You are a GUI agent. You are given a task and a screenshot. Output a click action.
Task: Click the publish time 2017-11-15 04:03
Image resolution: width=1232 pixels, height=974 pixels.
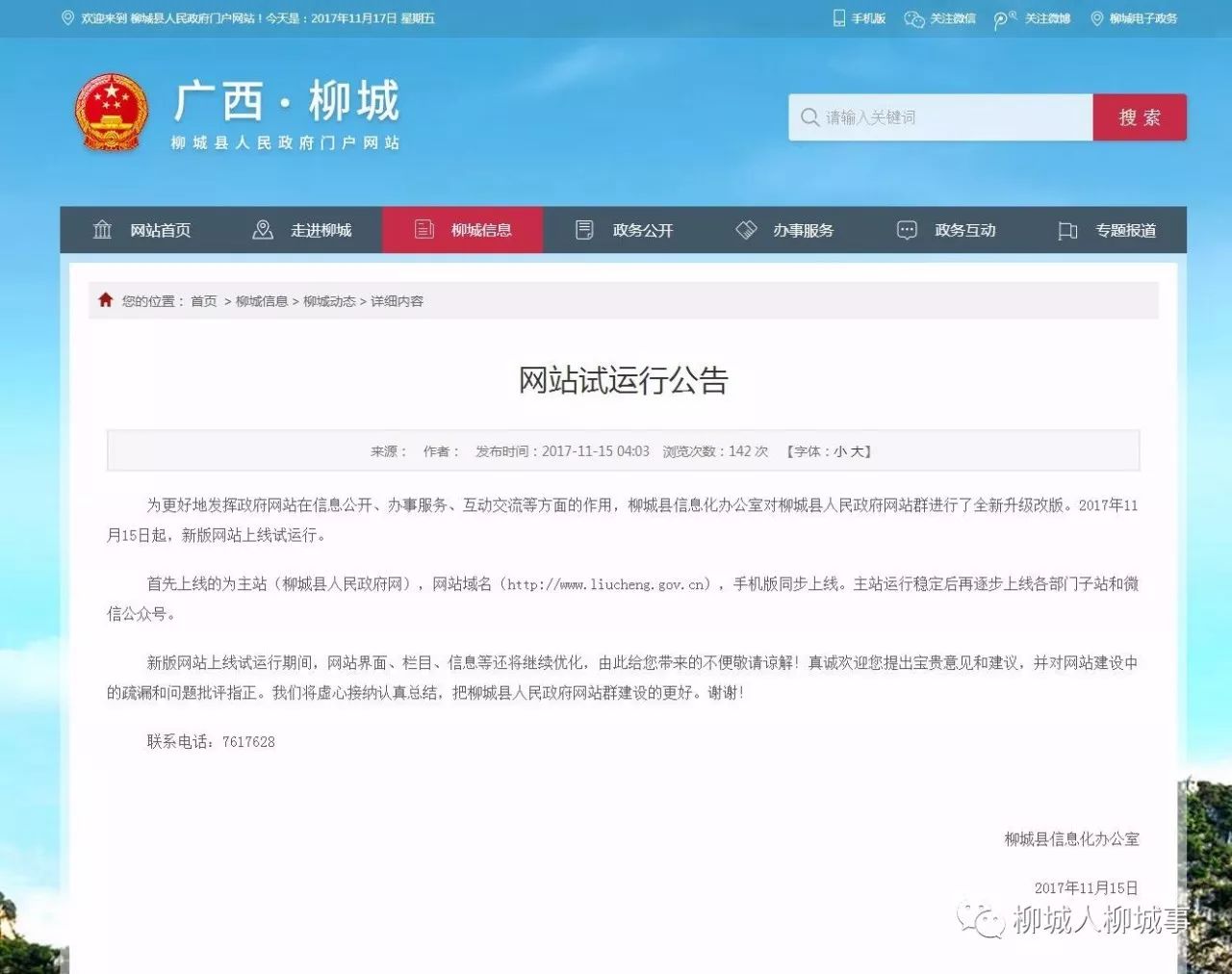coord(596,451)
